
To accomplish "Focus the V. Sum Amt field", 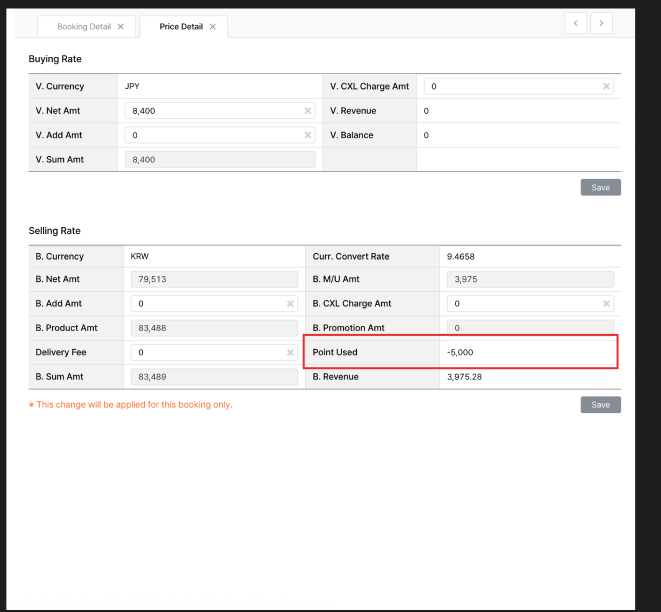I will click(220, 160).
